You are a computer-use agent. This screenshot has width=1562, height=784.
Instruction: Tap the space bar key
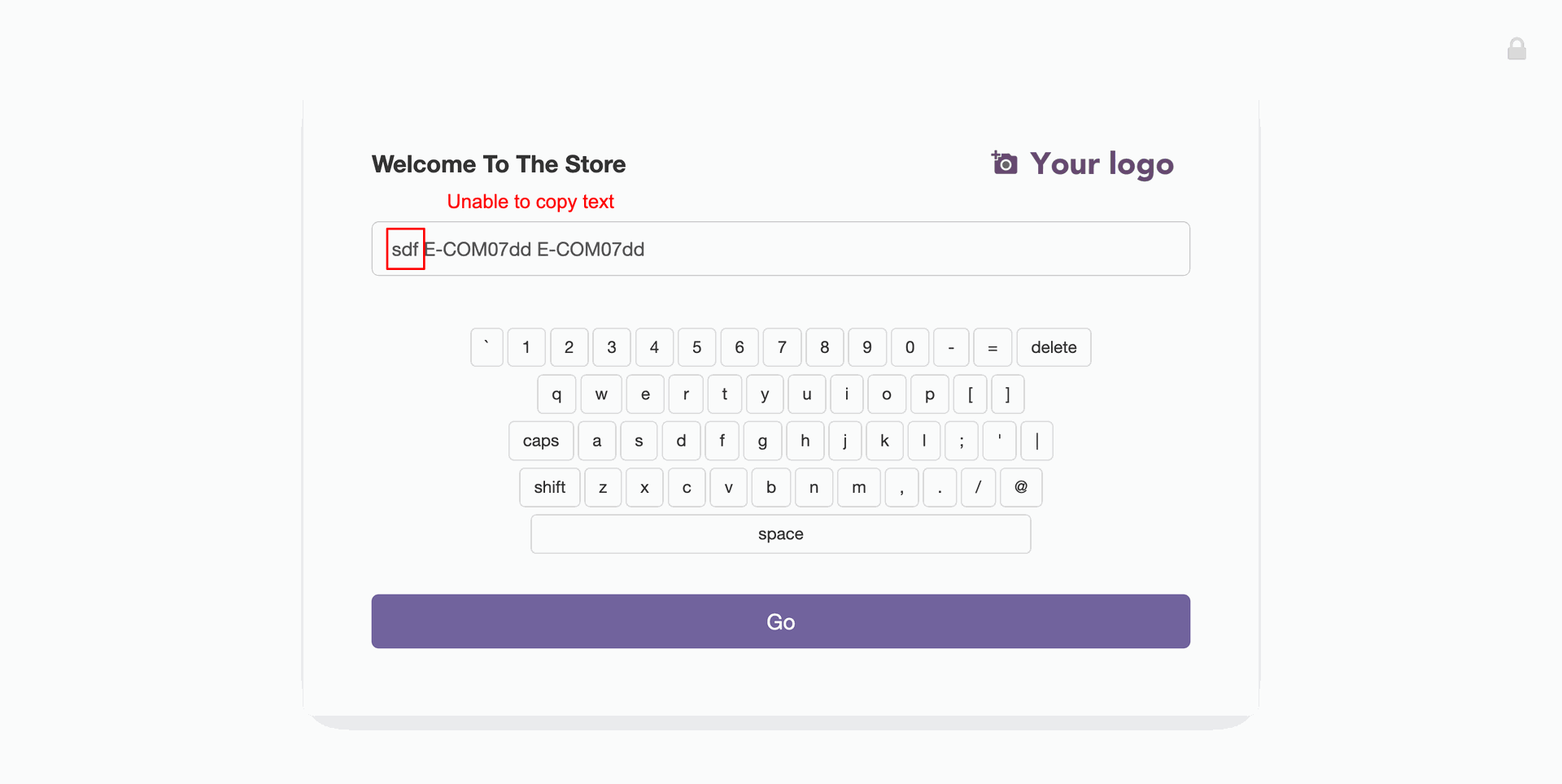(781, 534)
